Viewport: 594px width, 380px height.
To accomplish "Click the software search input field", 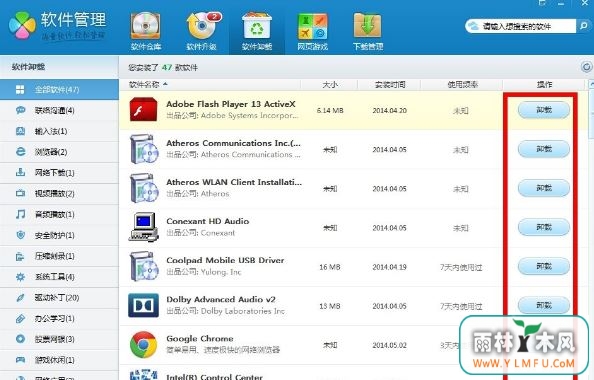I will pyautogui.click(x=527, y=26).
